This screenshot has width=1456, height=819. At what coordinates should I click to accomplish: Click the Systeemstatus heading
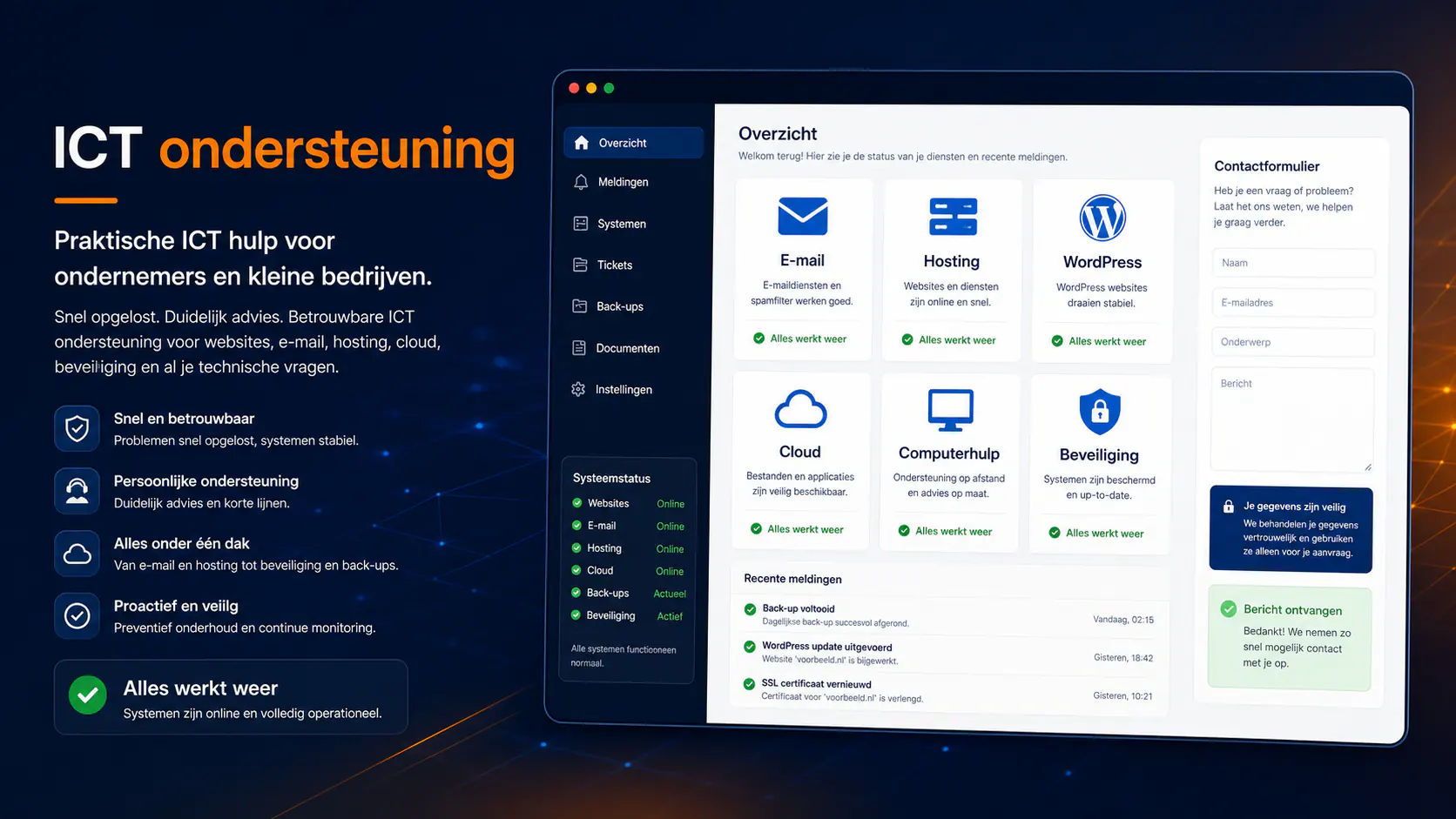click(x=611, y=478)
